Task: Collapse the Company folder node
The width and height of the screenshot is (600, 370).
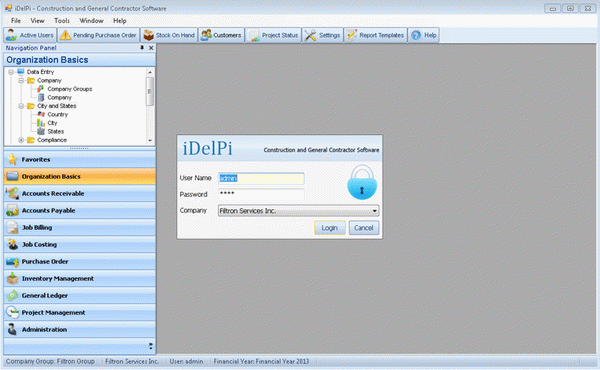Action: click(21, 80)
